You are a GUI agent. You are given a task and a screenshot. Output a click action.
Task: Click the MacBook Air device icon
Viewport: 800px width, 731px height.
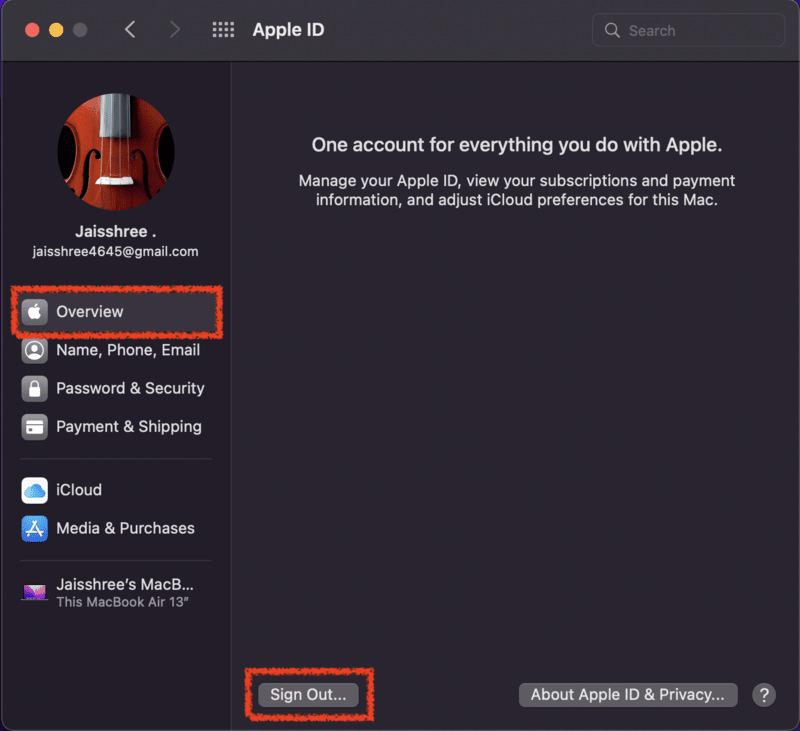[x=35, y=592]
